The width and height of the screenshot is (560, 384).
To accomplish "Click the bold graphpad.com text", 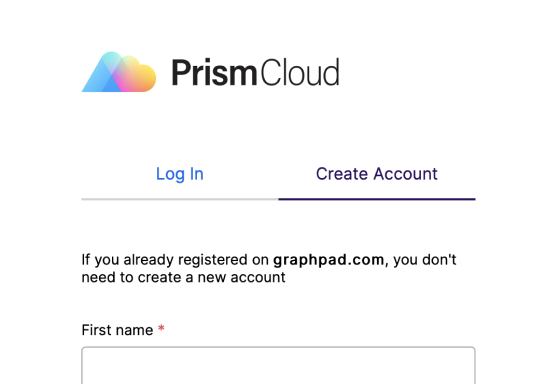I will pyautogui.click(x=329, y=260).
